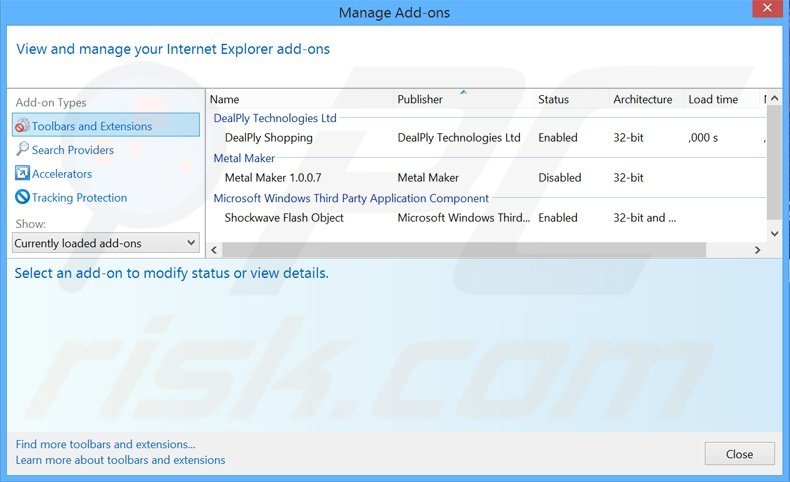Viewport: 790px width, 482px height.
Task: Click the Close button
Action: point(739,454)
